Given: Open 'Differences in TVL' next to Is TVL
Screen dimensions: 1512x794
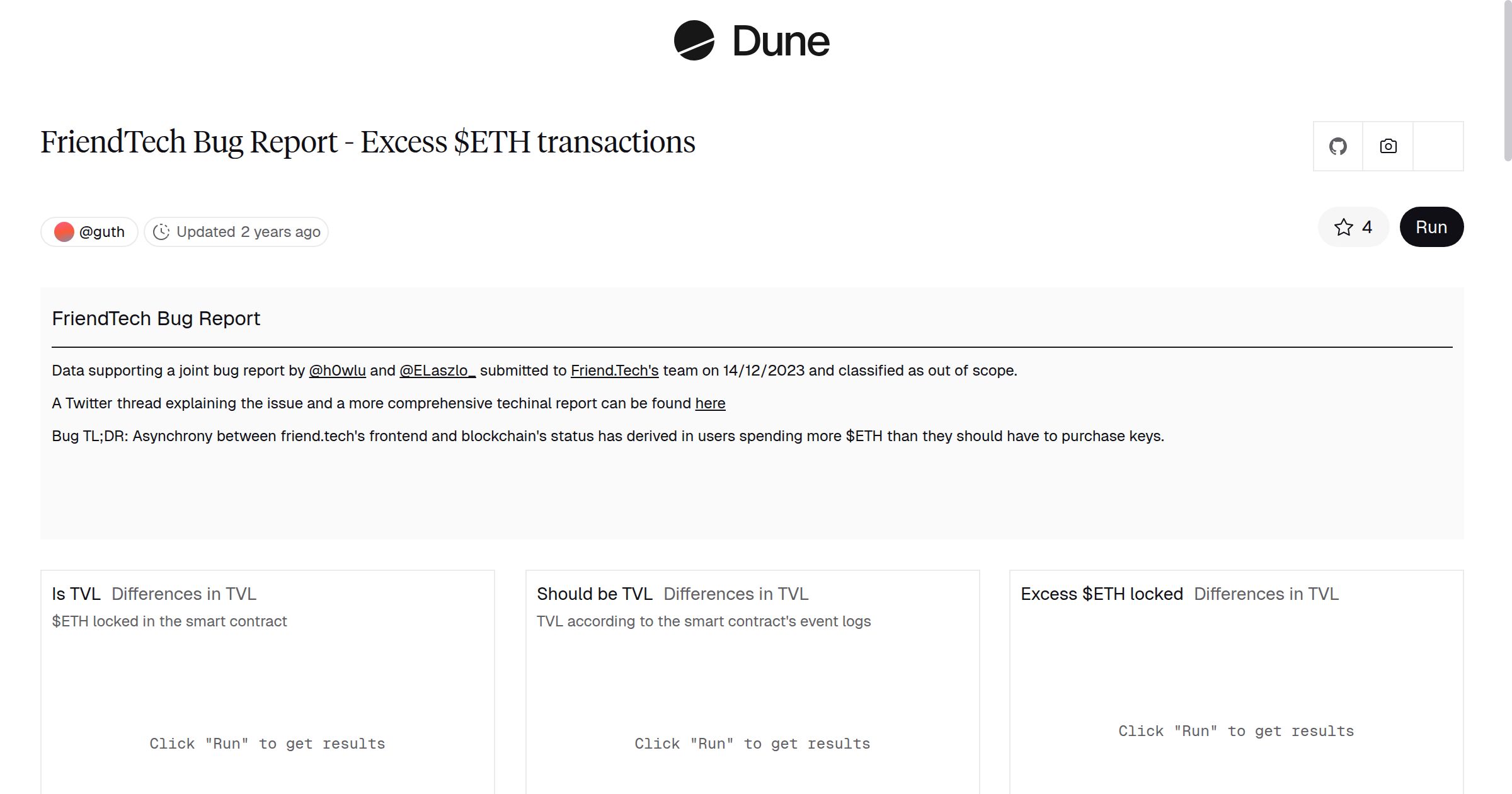Looking at the screenshot, I should click(183, 593).
